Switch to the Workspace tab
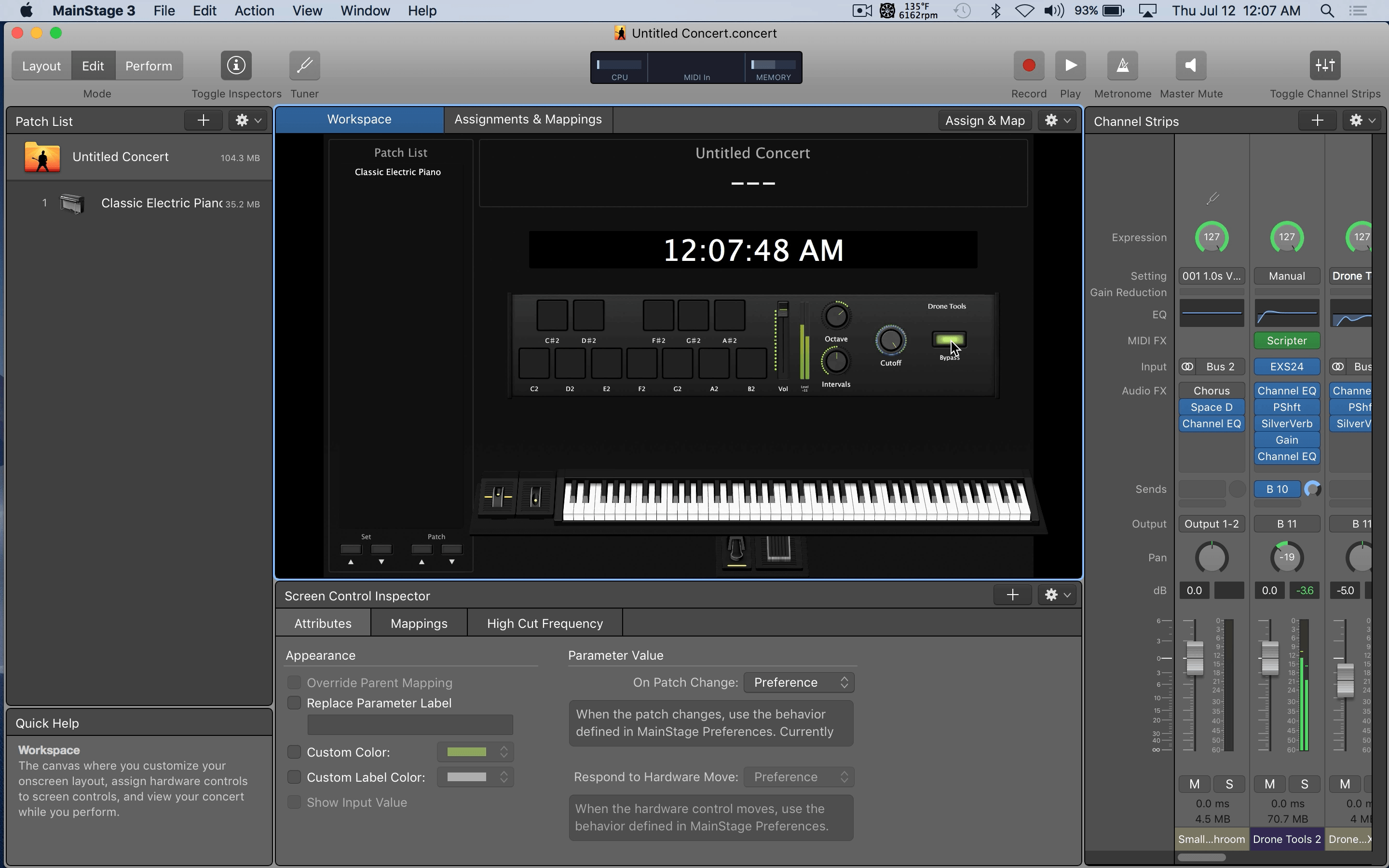Viewport: 1389px width, 868px height. click(x=359, y=120)
